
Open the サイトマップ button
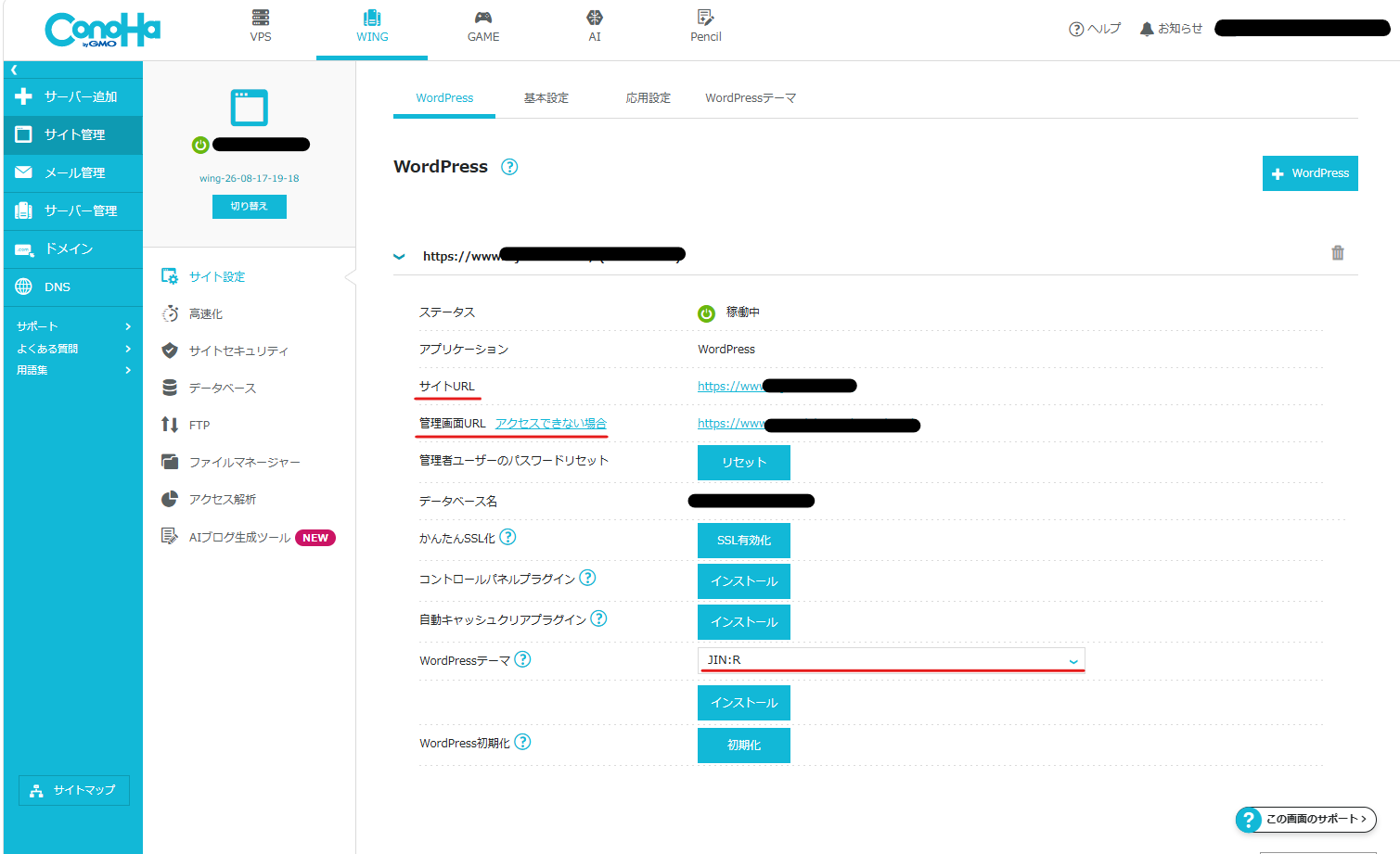click(74, 790)
